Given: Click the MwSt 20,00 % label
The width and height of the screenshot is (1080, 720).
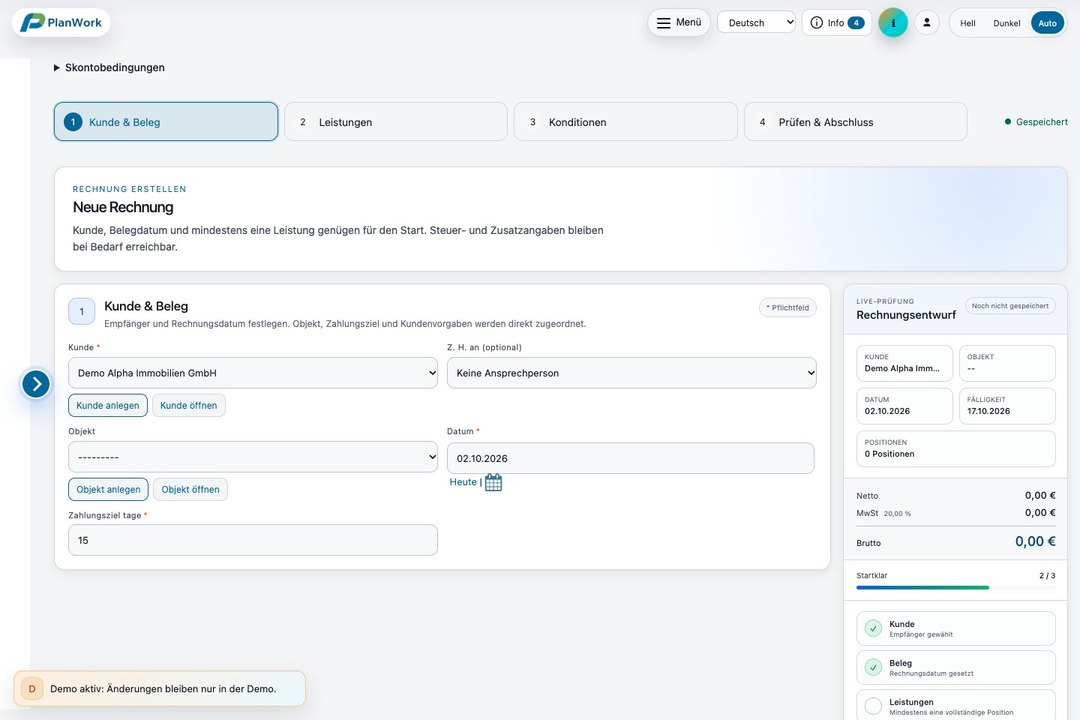Looking at the screenshot, I should [884, 513].
